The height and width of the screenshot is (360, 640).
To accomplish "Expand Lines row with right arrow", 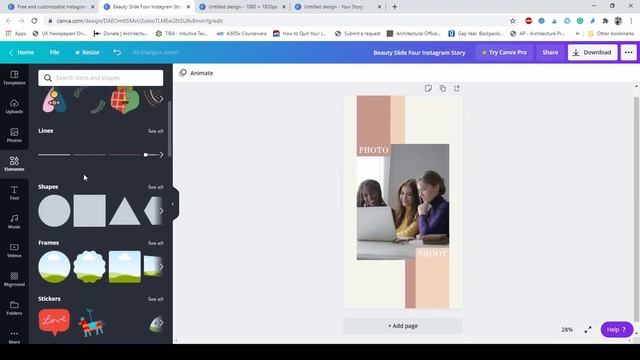I will point(161,155).
